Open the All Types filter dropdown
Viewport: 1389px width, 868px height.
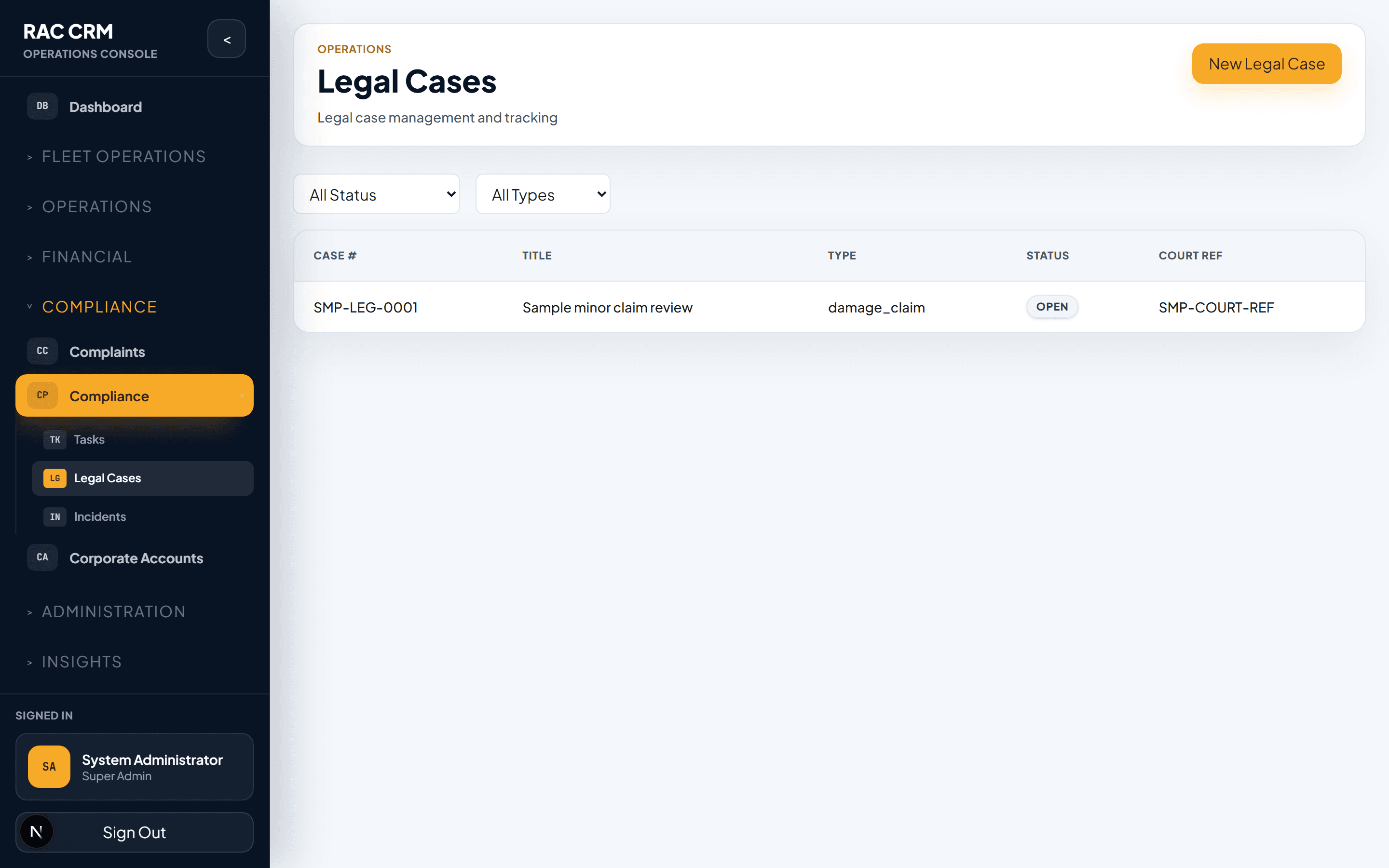point(543,195)
